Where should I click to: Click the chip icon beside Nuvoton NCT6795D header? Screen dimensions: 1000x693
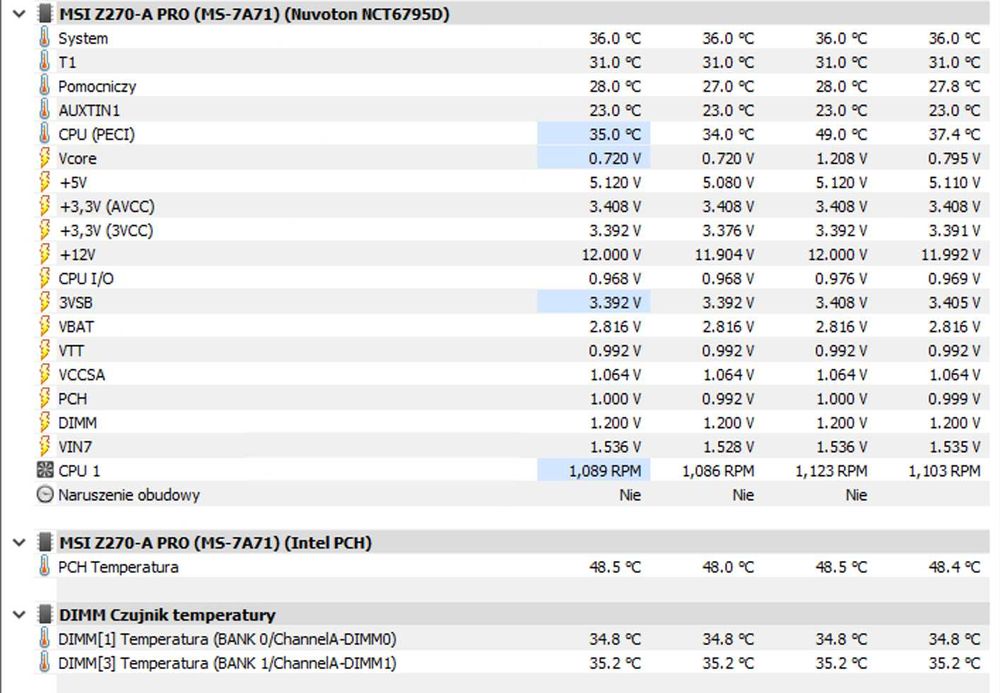[x=44, y=14]
